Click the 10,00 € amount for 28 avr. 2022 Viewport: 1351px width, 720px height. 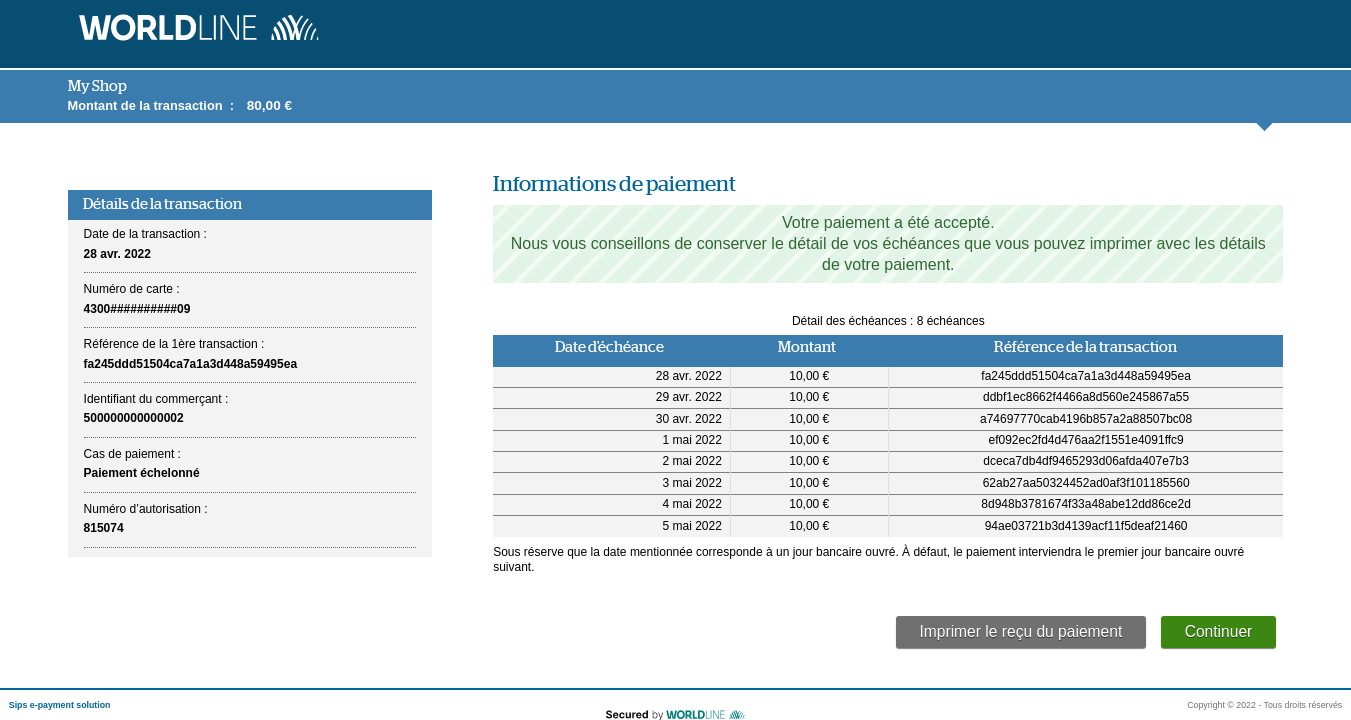809,376
